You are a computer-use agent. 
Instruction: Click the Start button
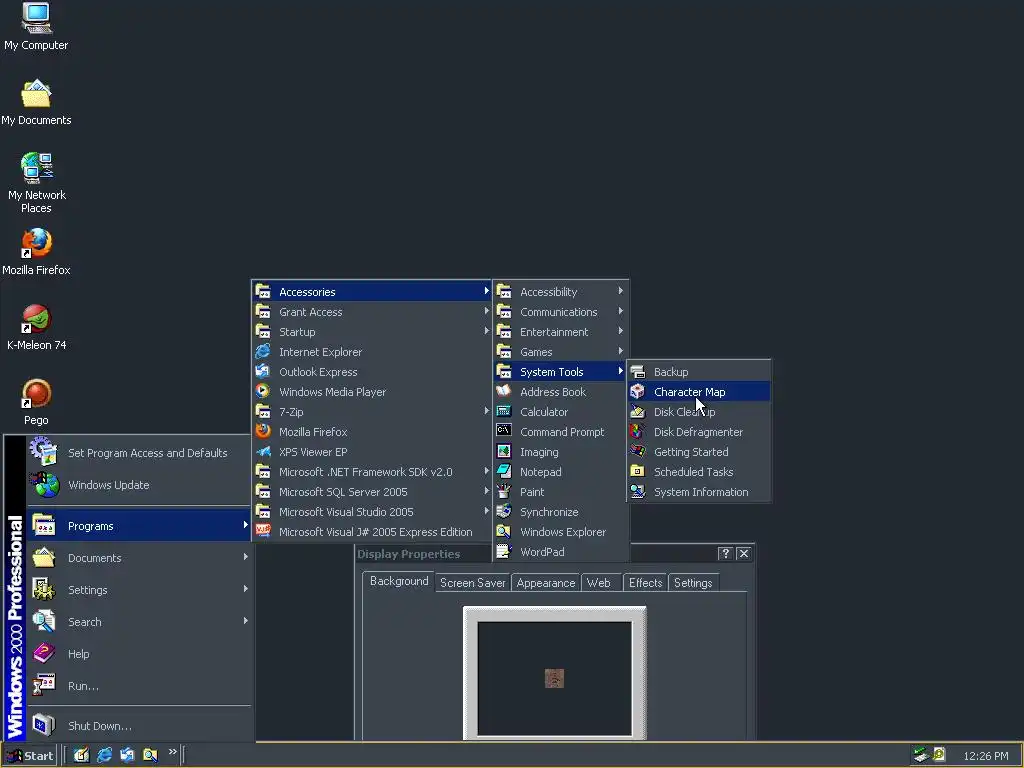point(30,756)
